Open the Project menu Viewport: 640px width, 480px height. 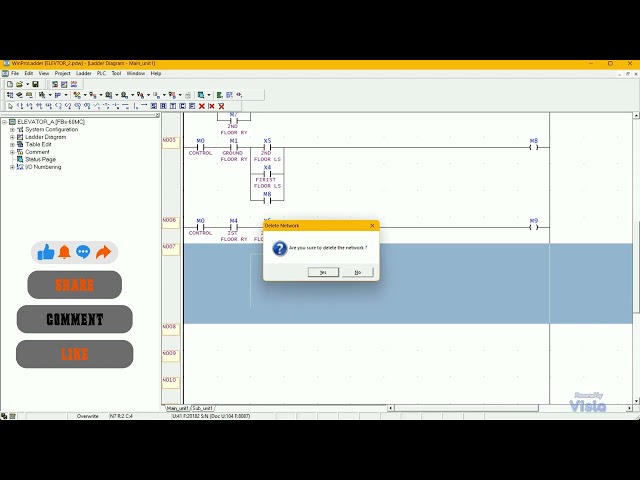pyautogui.click(x=62, y=73)
